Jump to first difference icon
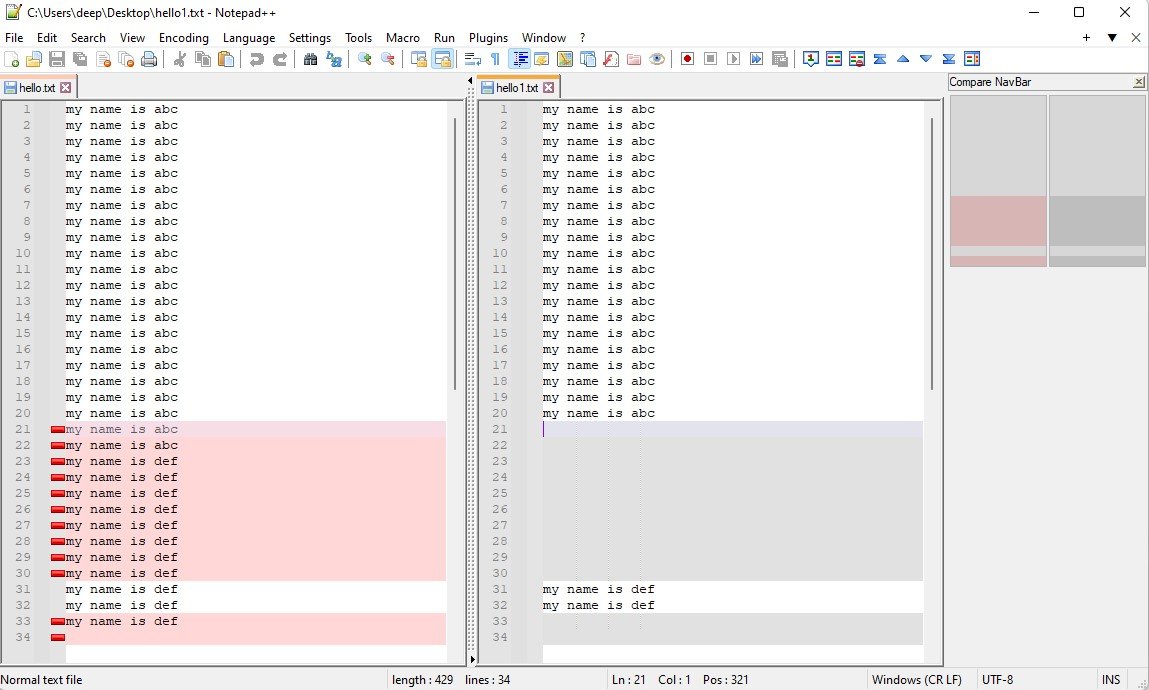 point(880,59)
